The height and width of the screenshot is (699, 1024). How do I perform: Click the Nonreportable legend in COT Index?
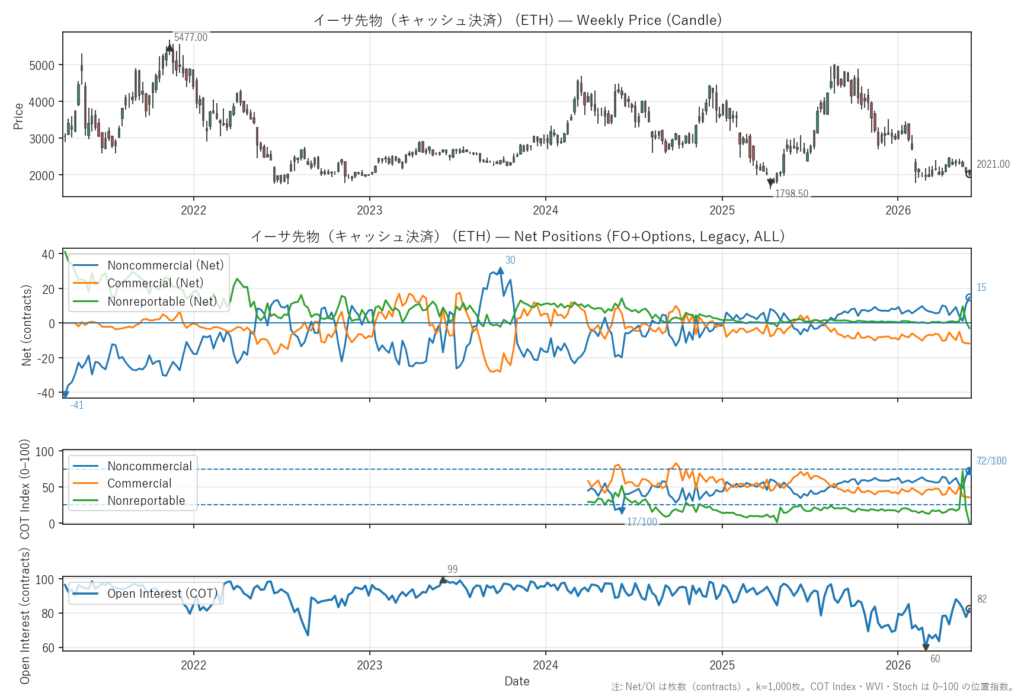pos(129,500)
